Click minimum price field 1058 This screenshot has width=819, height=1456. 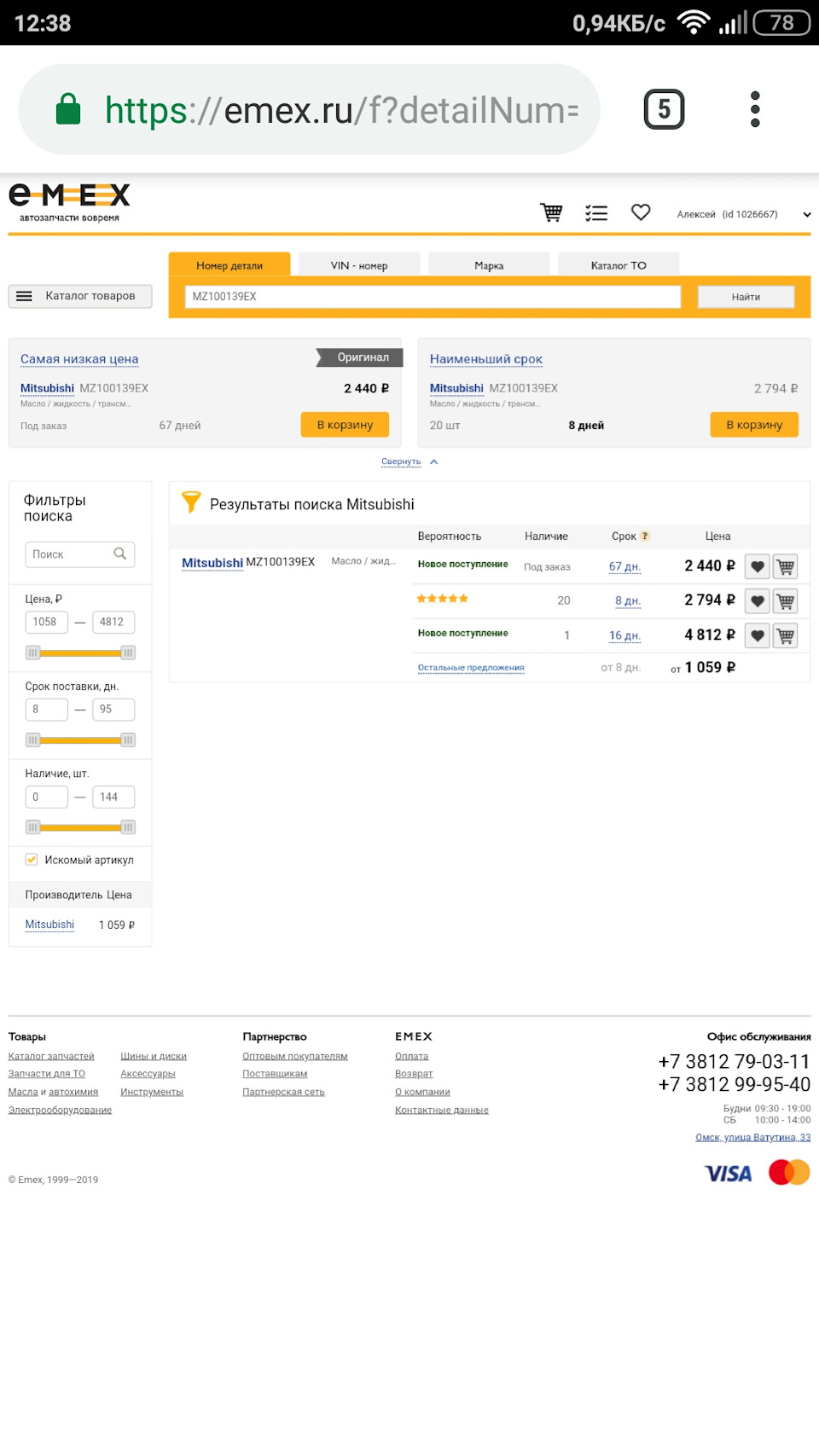tap(46, 622)
